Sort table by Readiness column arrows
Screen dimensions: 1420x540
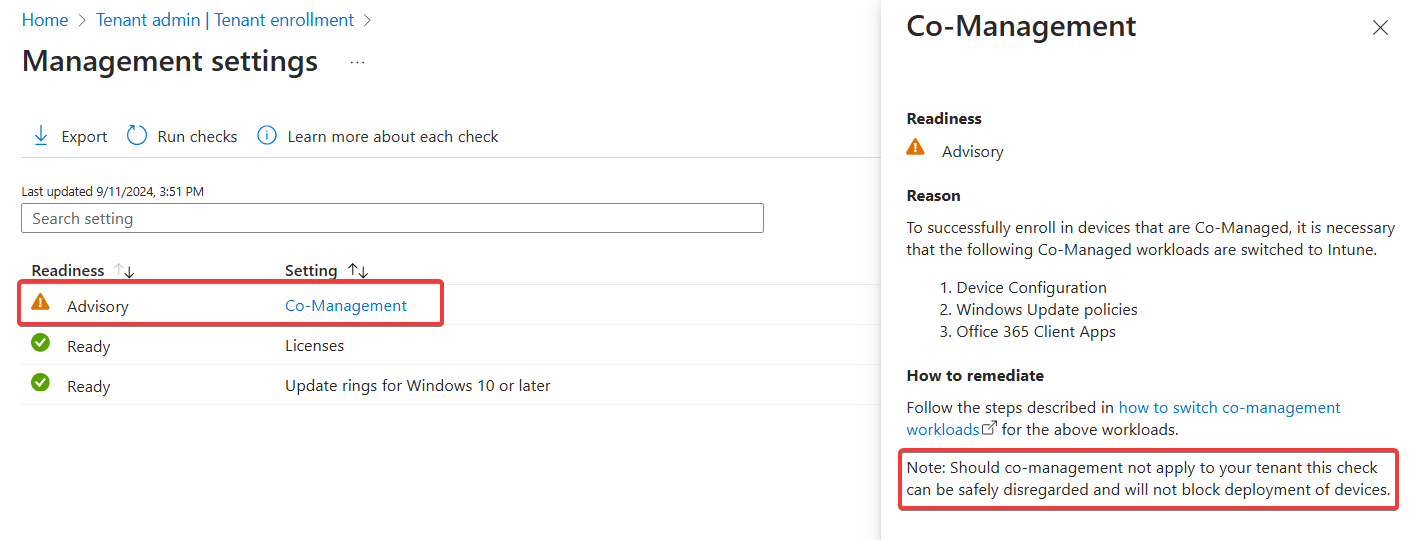(x=125, y=271)
